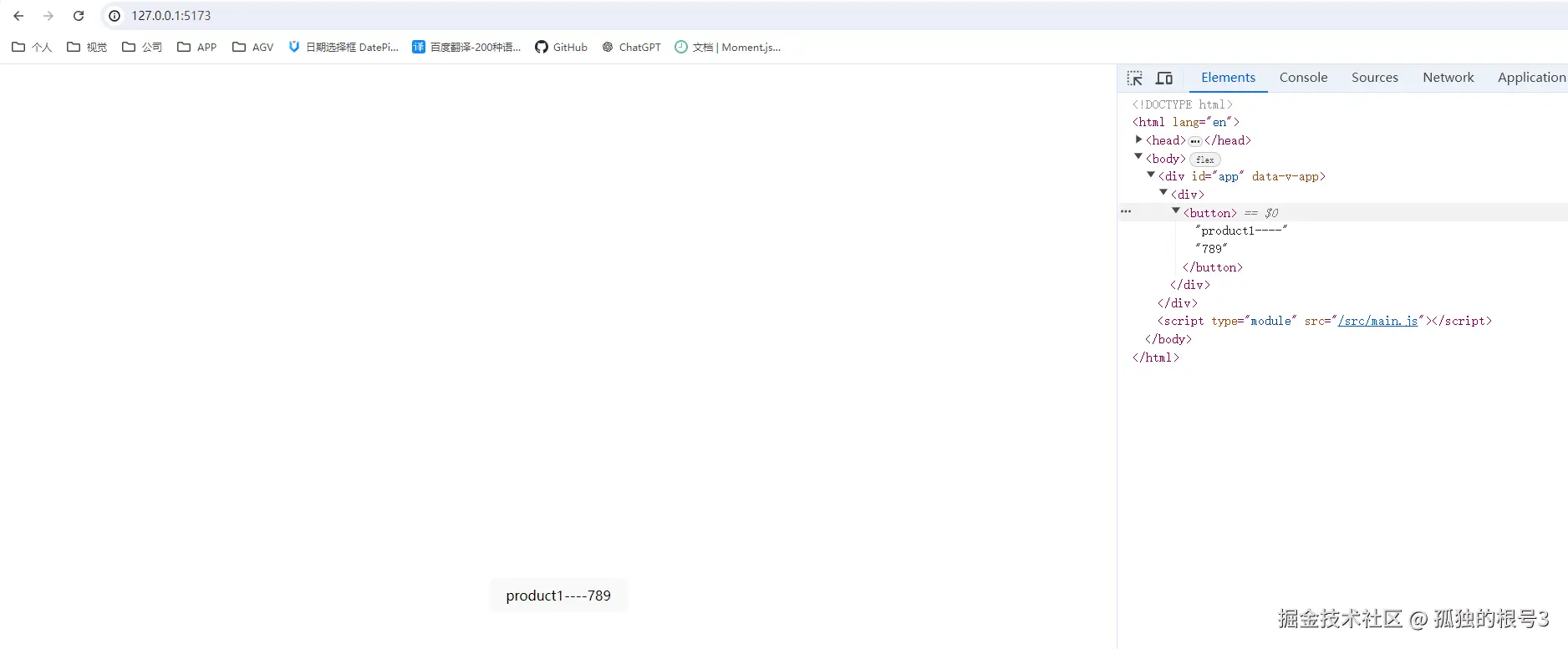The height and width of the screenshot is (649, 1568).
Task: Select the <!DOCTYPE html> line
Action: pyautogui.click(x=1182, y=104)
